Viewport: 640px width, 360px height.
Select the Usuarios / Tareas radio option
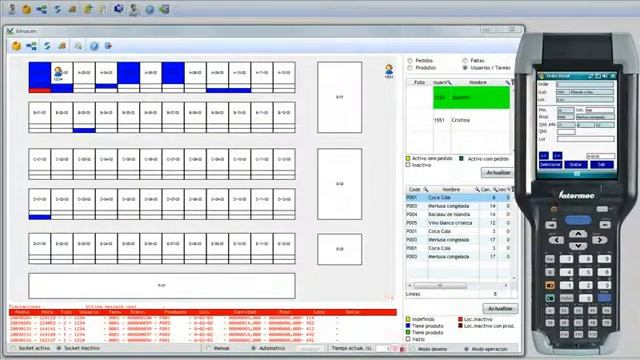(x=465, y=68)
